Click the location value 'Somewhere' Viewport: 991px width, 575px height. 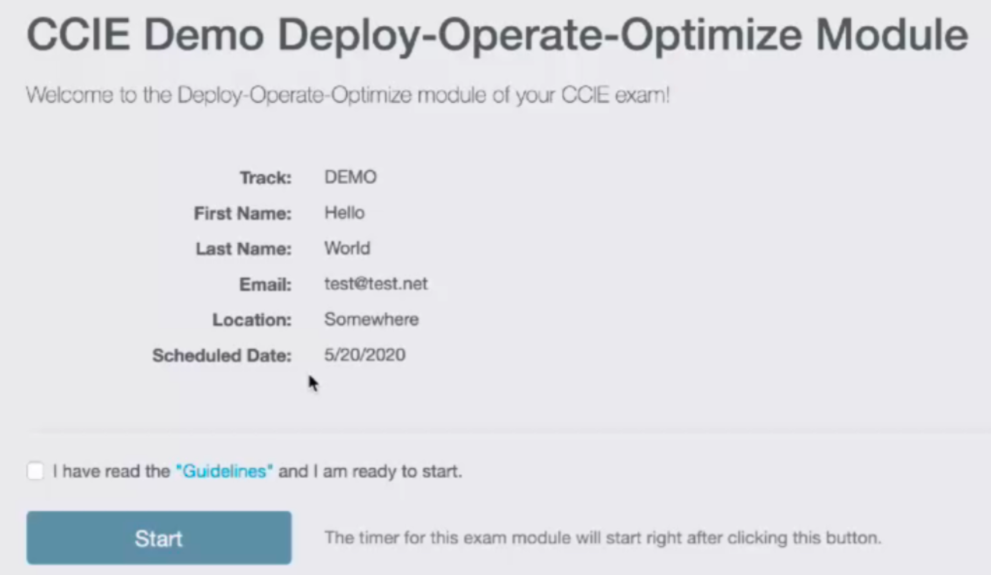pyautogui.click(x=372, y=319)
